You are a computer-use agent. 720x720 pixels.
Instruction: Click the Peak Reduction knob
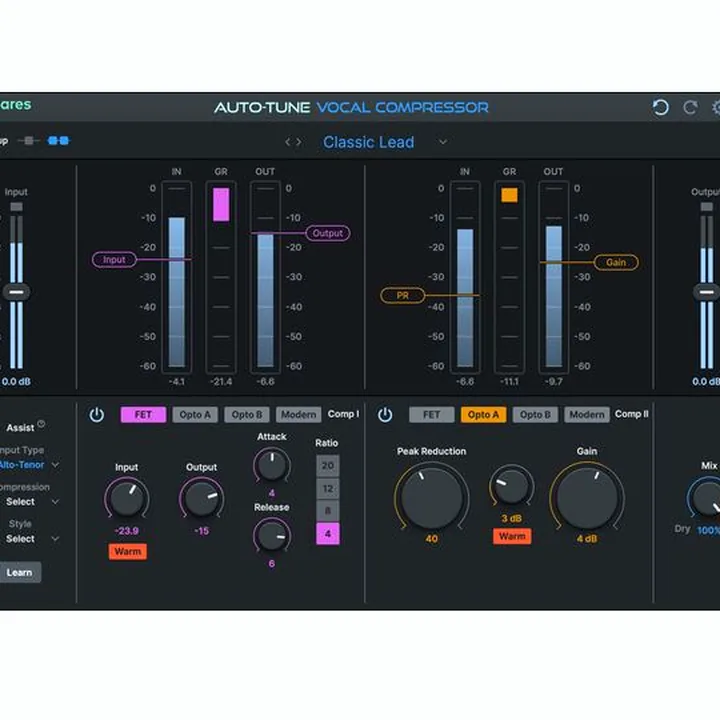[431, 498]
